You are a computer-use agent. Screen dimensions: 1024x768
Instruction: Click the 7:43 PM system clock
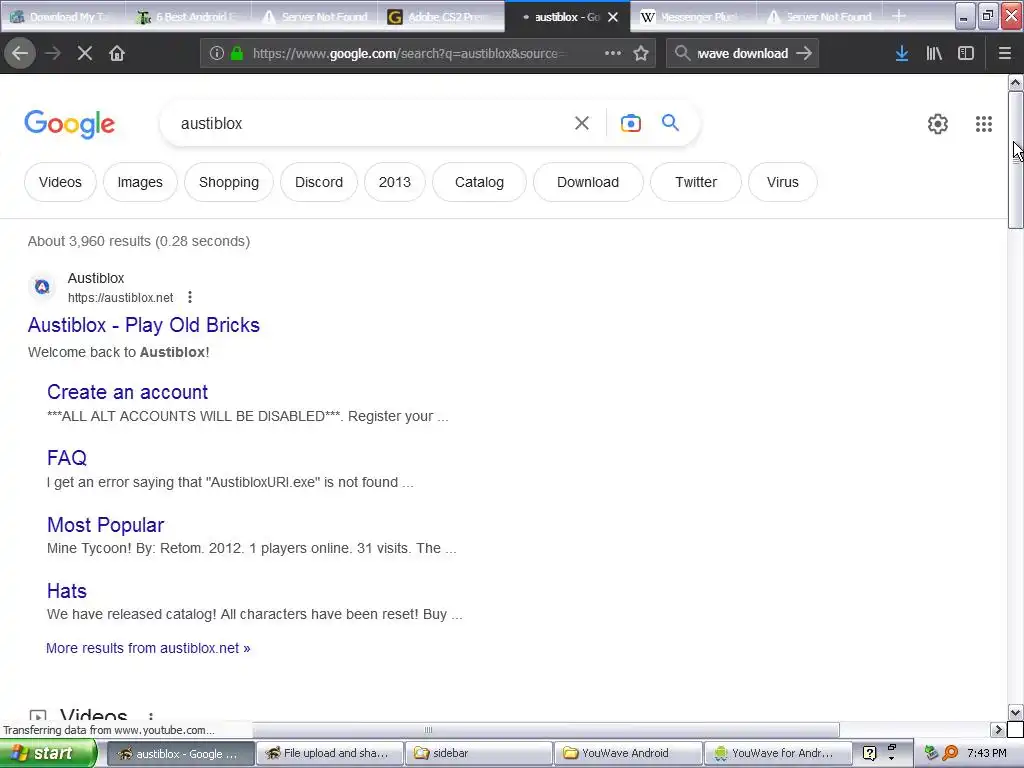tap(987, 753)
